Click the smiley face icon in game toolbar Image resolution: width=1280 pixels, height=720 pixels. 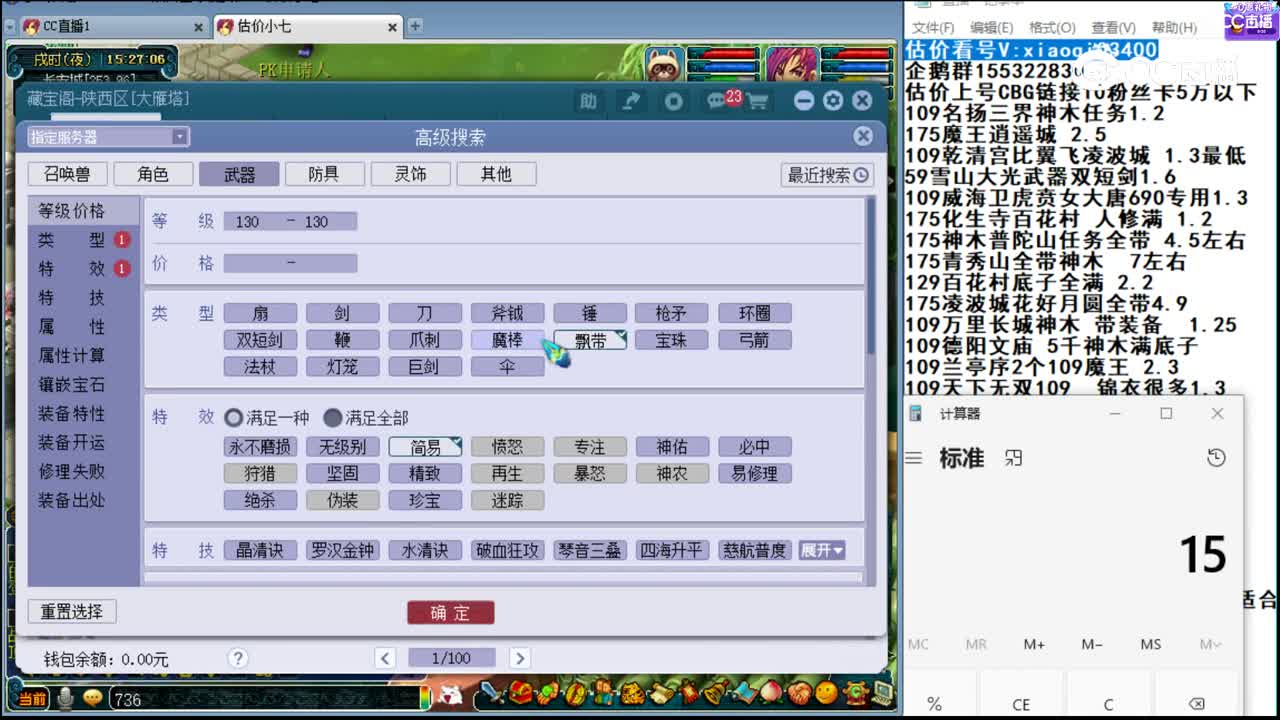826,692
